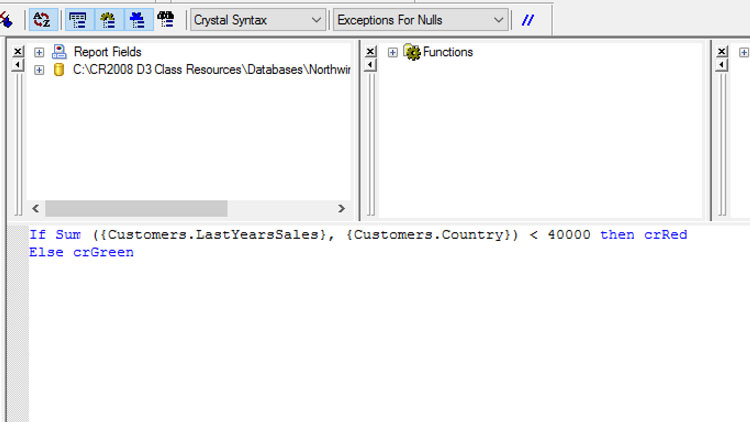Image resolution: width=750 pixels, height=422 pixels.
Task: Toggle the Operator Tree panel button
Action: [138, 20]
